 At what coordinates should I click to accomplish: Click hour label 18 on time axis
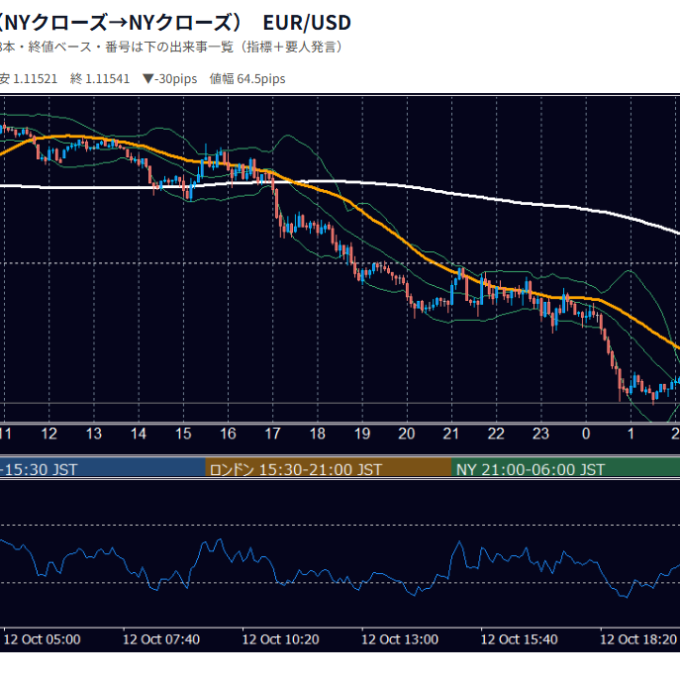(317, 434)
